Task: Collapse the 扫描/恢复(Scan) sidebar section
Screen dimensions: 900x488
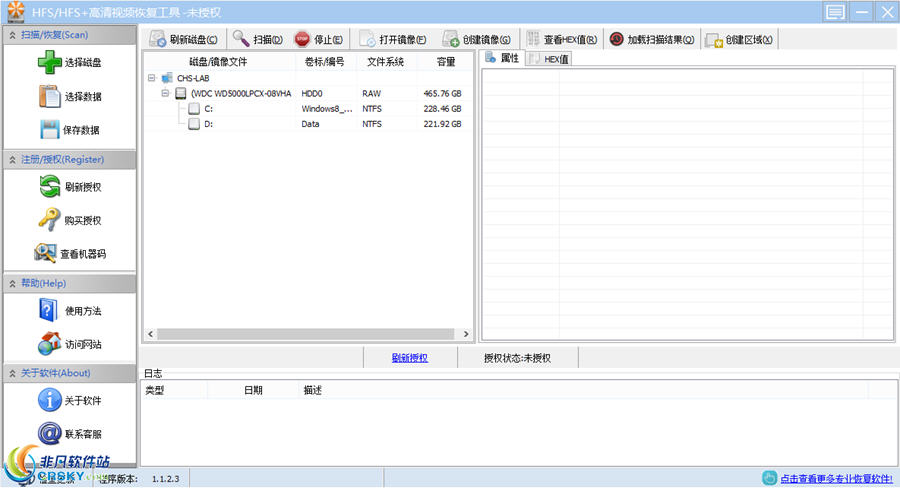Action: tap(12, 35)
